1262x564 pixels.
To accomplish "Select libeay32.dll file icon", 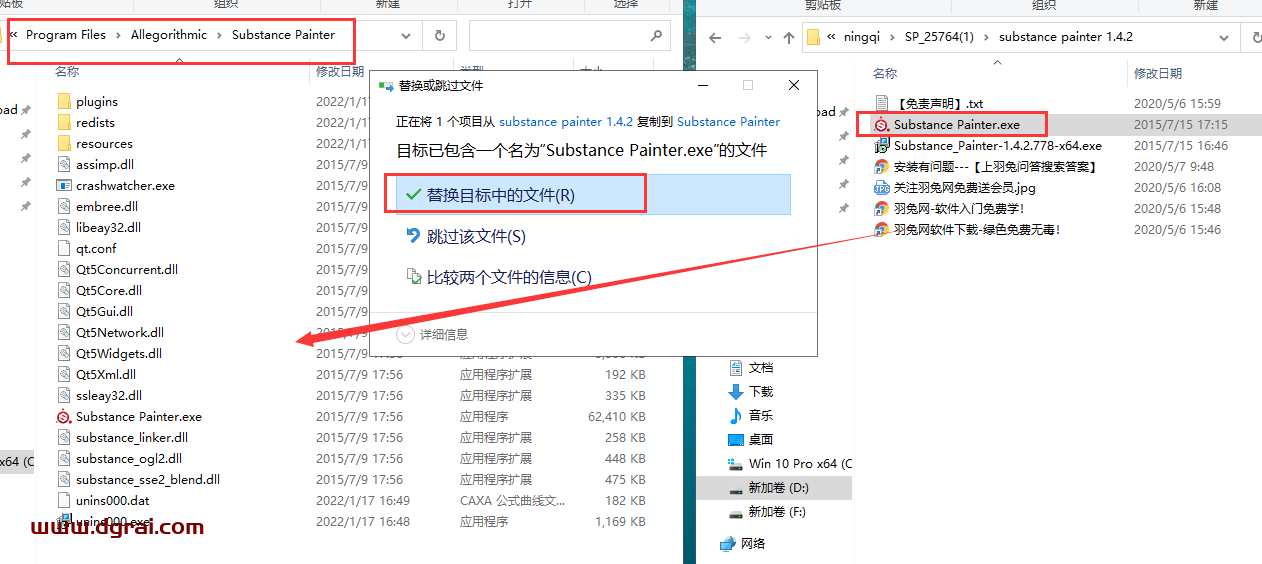I will click(x=65, y=227).
